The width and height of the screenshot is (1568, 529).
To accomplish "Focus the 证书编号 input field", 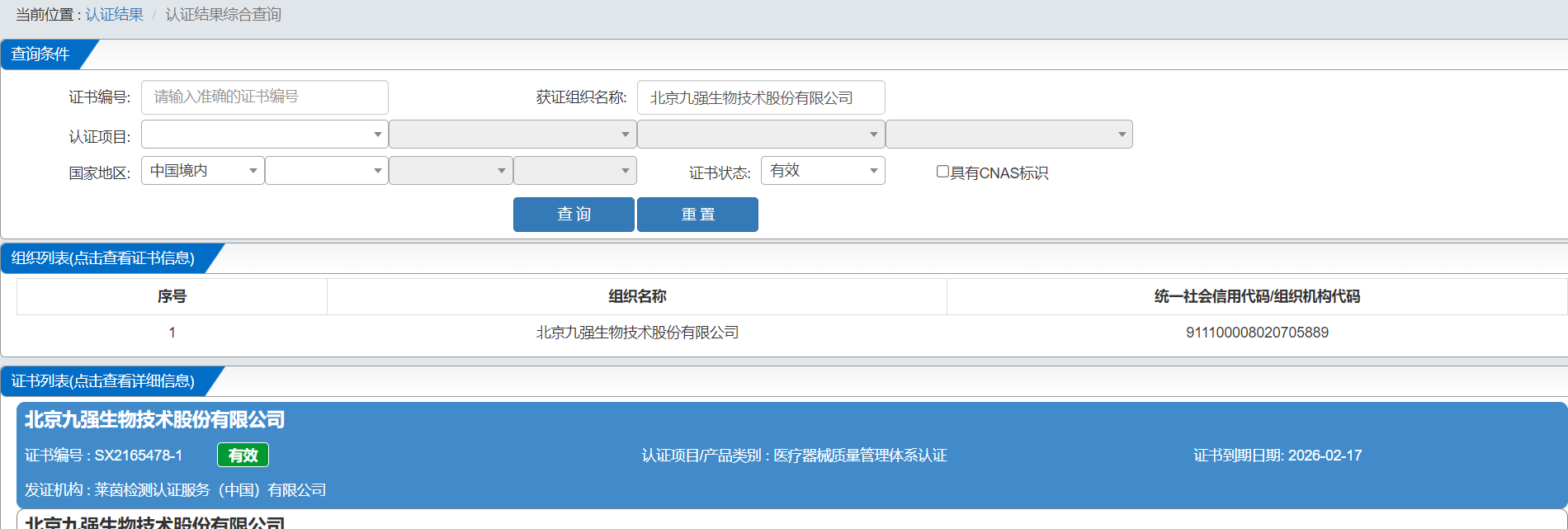I will (265, 97).
